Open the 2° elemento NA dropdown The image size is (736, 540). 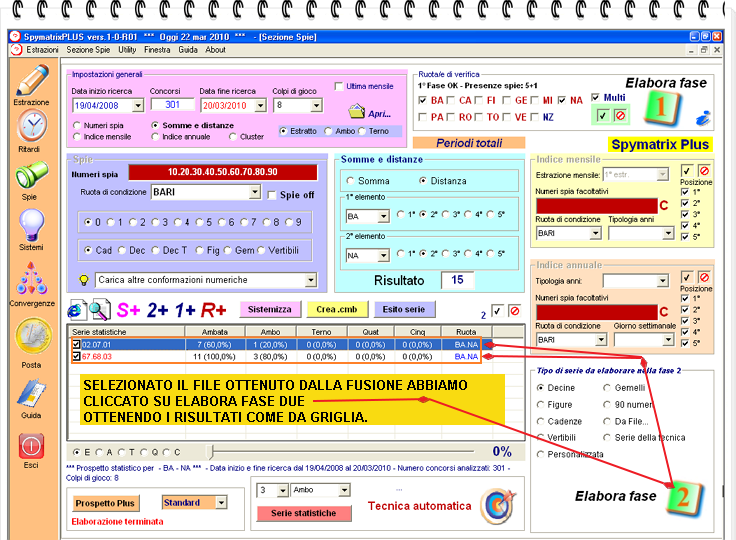coord(384,255)
